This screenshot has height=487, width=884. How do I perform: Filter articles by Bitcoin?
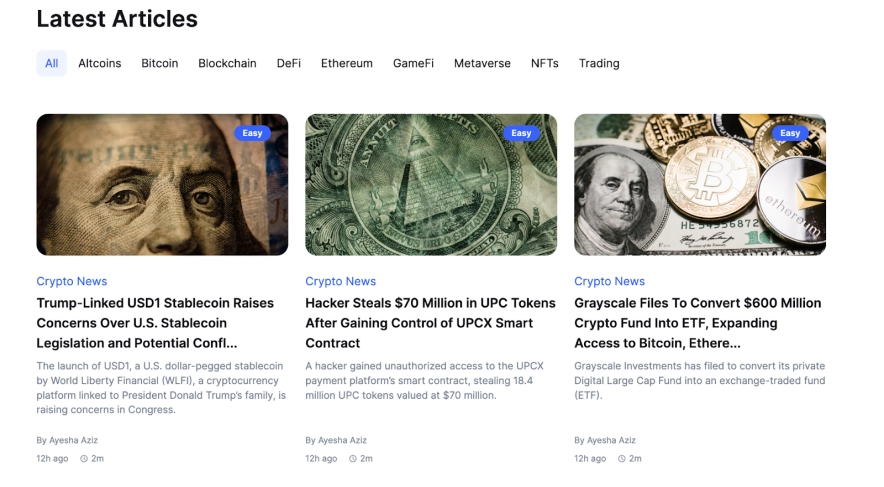tap(160, 63)
